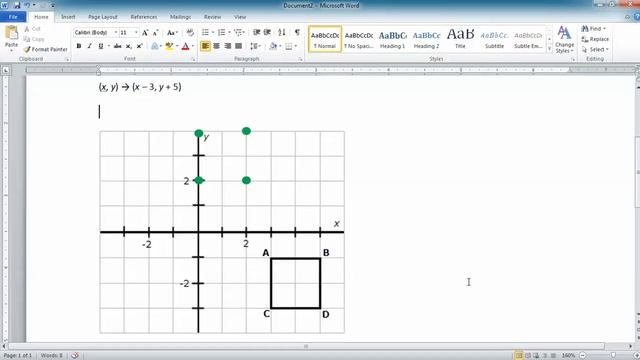Viewport: 640px width, 360px height.
Task: Apply the Title style
Action: 460,39
